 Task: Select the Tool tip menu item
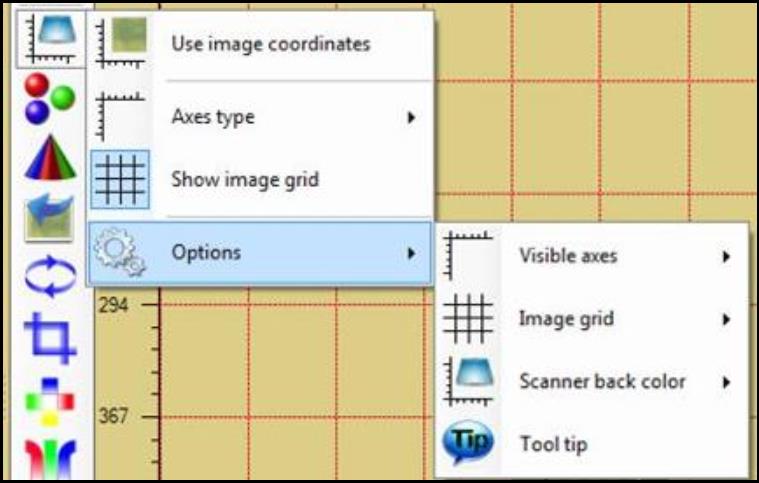(x=592, y=444)
